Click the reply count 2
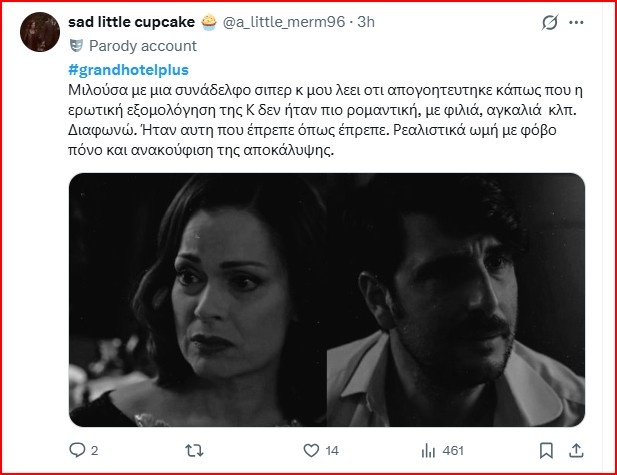 [x=94, y=451]
